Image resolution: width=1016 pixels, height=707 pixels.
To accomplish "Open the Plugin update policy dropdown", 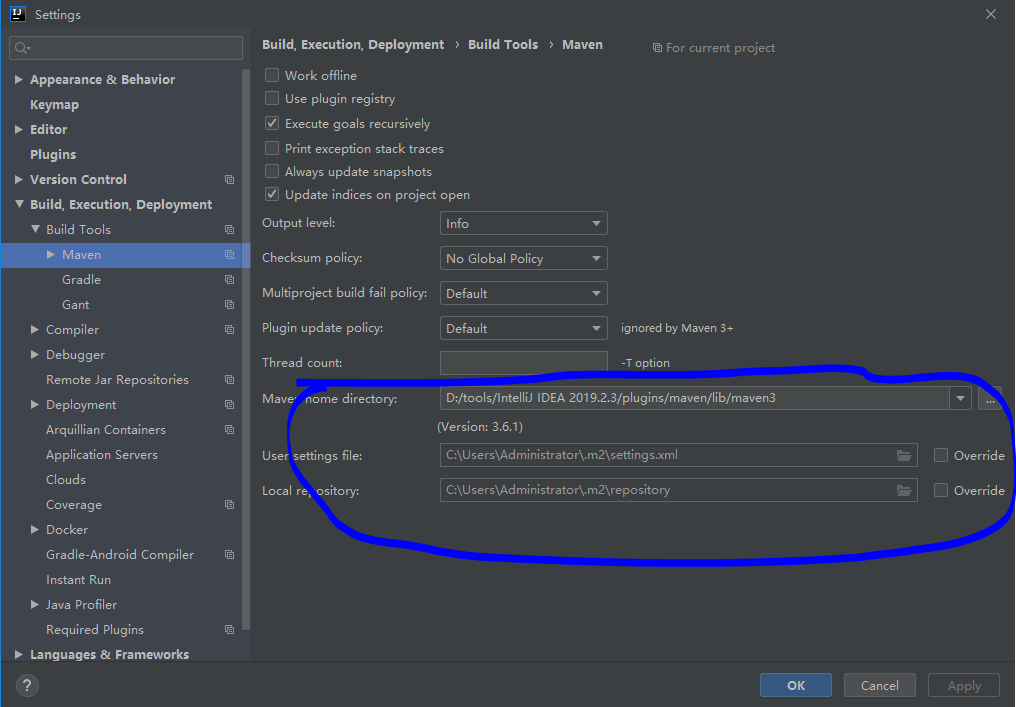I will [524, 329].
